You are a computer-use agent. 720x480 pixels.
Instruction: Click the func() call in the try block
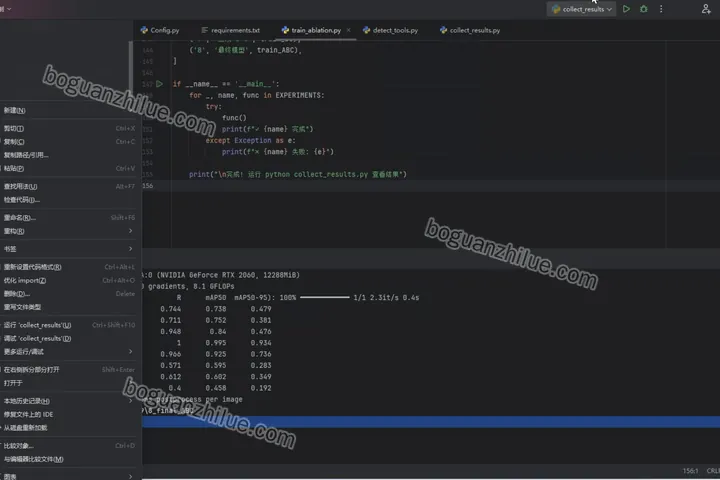pyautogui.click(x=234, y=118)
